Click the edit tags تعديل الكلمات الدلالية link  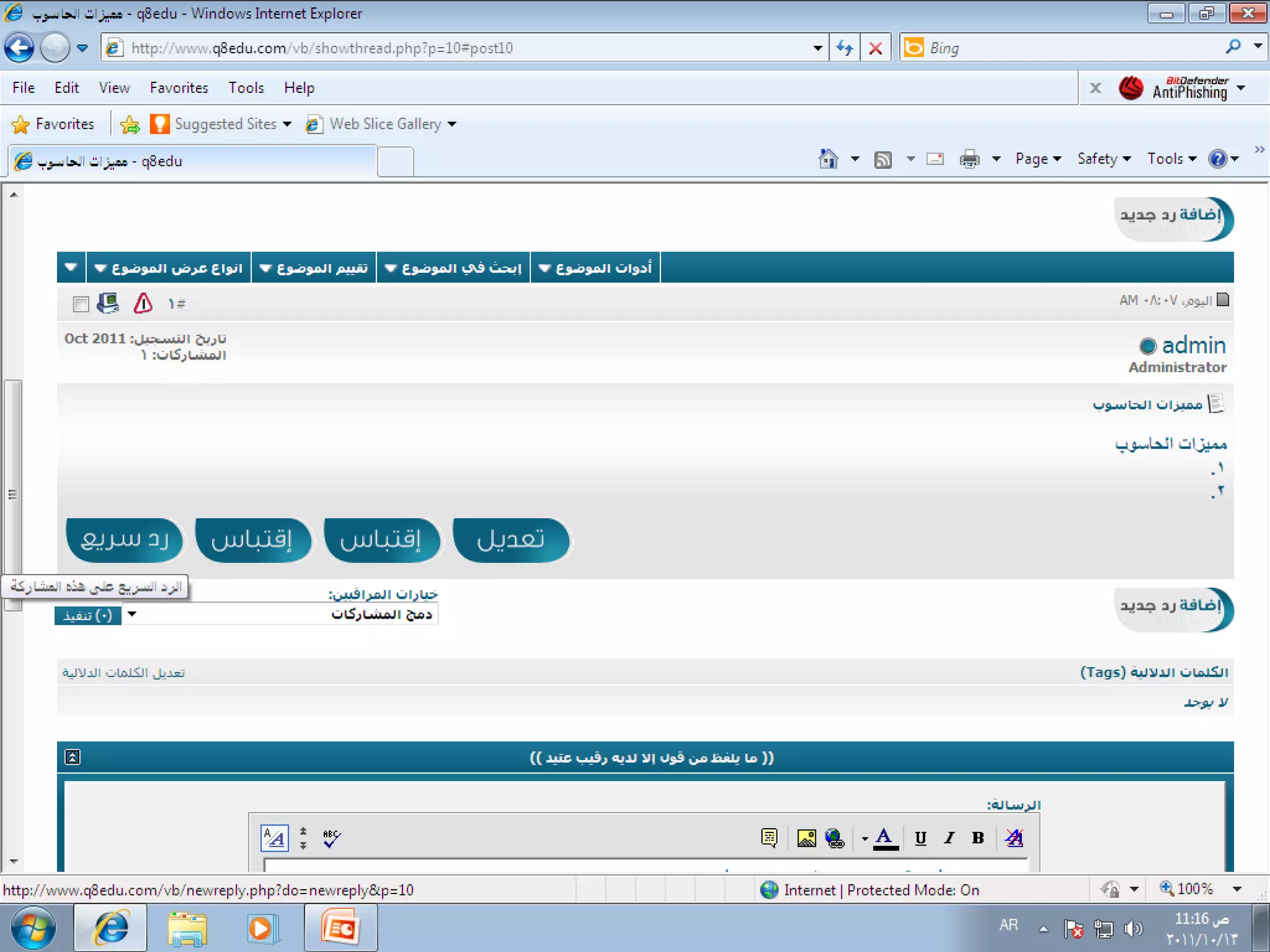[123, 672]
